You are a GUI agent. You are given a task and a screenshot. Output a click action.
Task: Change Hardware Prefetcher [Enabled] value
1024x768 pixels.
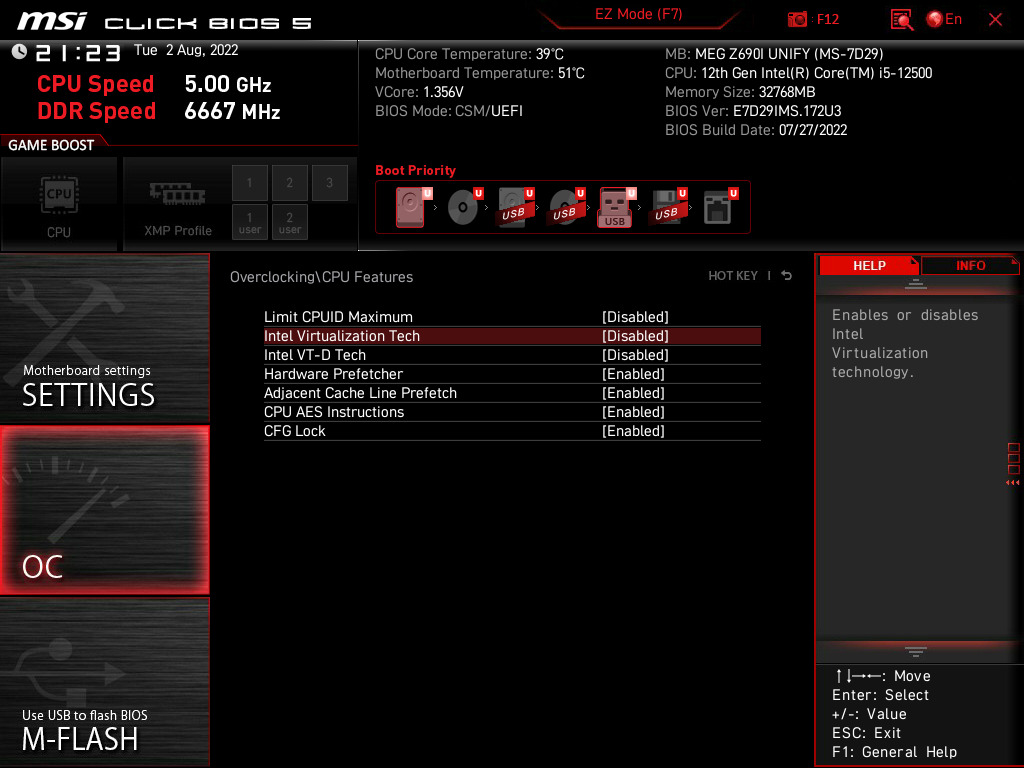(x=633, y=374)
